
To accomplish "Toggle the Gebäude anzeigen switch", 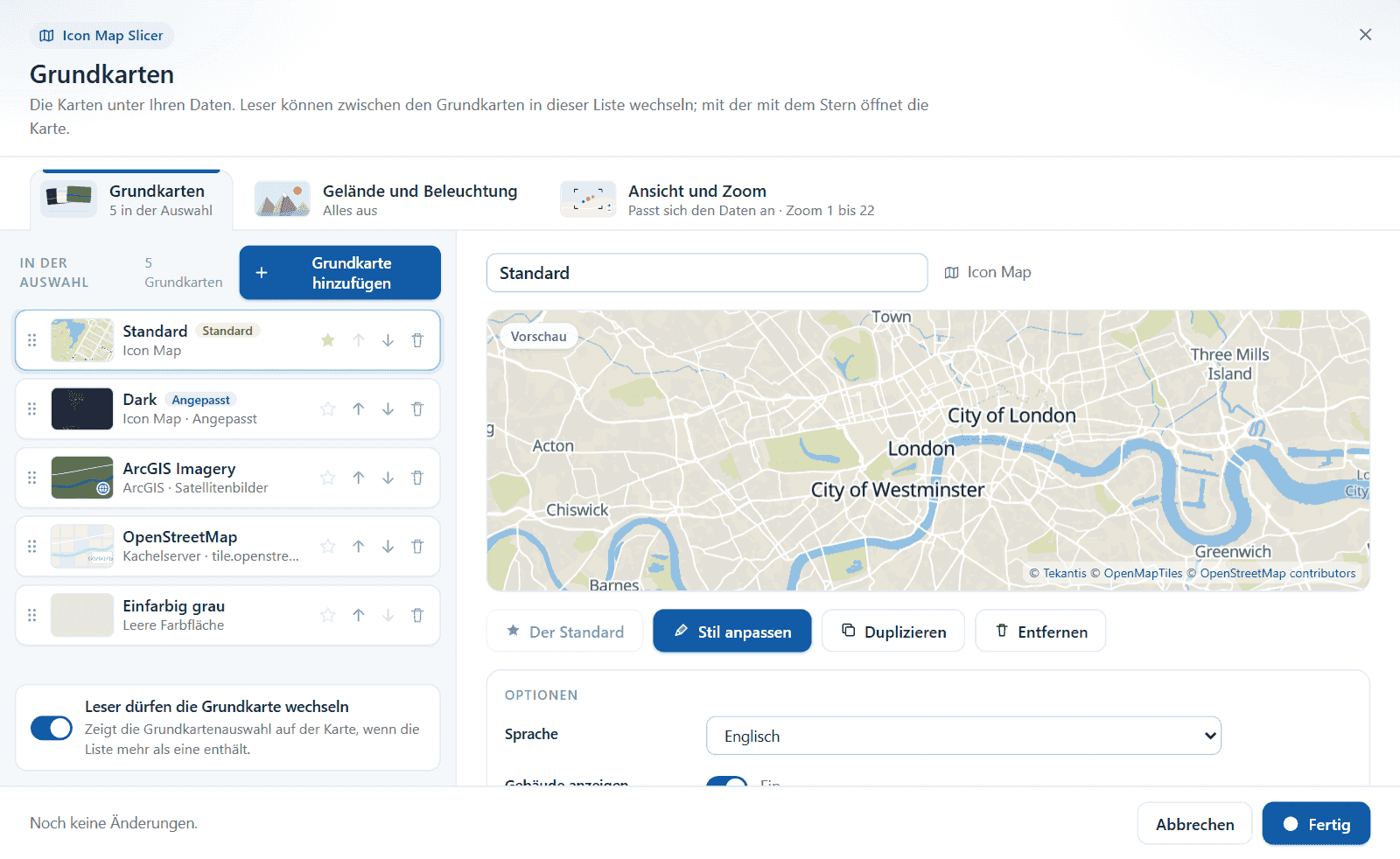I will pos(727,781).
